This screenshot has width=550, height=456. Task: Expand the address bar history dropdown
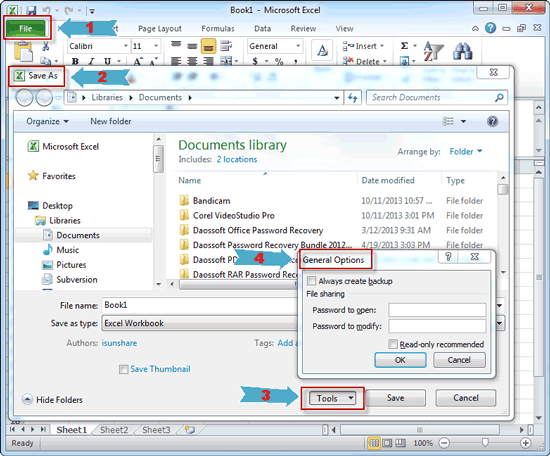pos(337,98)
